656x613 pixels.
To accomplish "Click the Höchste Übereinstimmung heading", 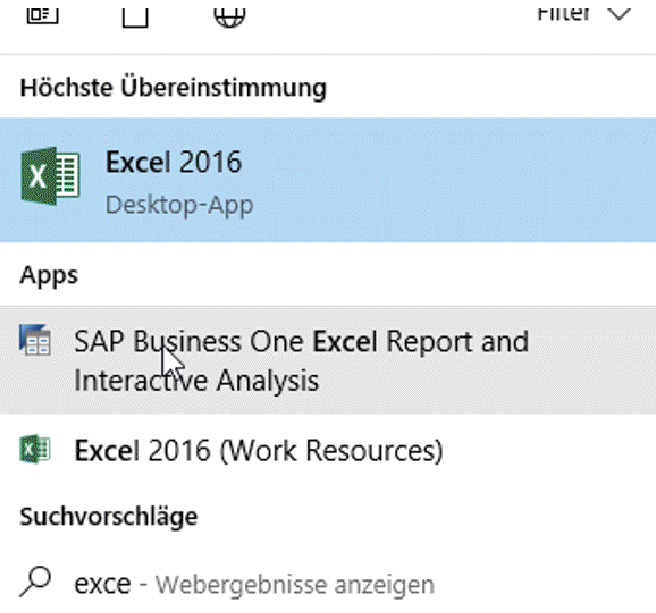I will 173,87.
